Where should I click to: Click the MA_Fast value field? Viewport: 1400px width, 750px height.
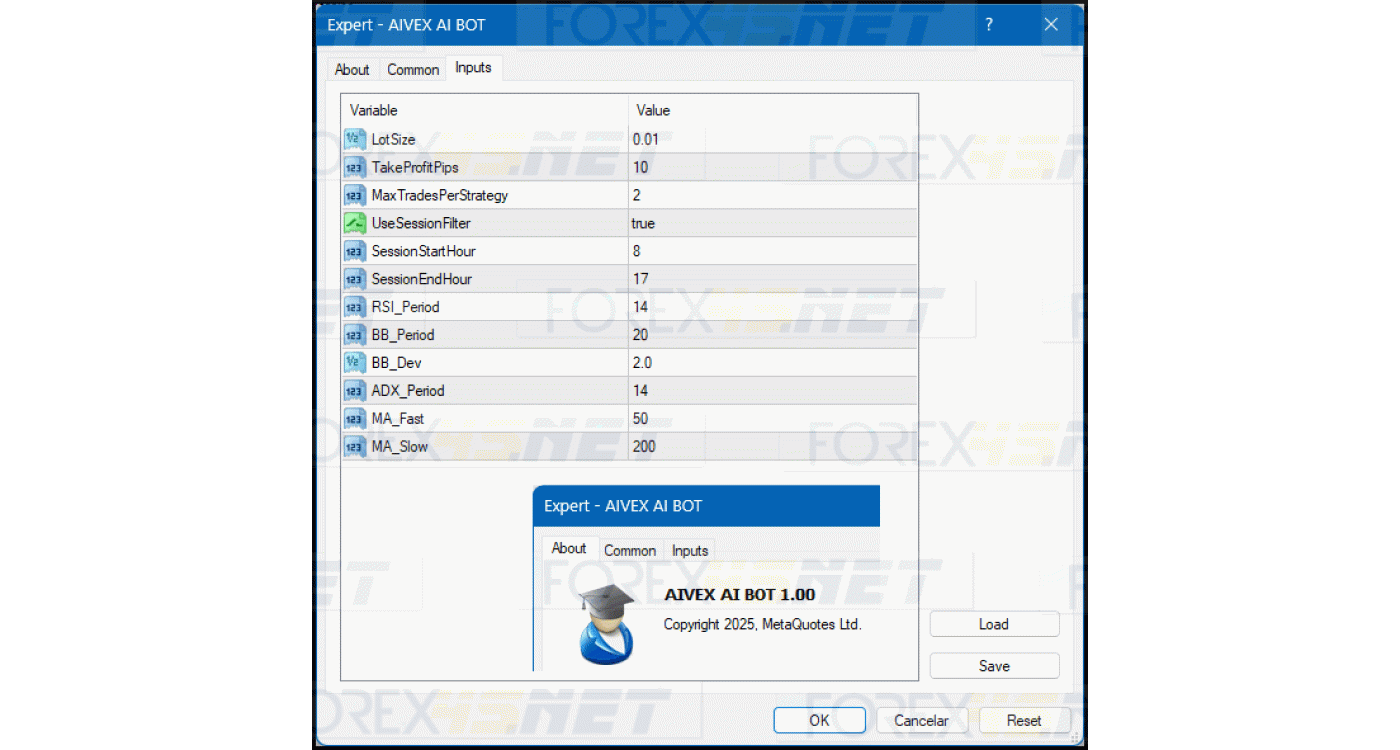click(x=771, y=419)
